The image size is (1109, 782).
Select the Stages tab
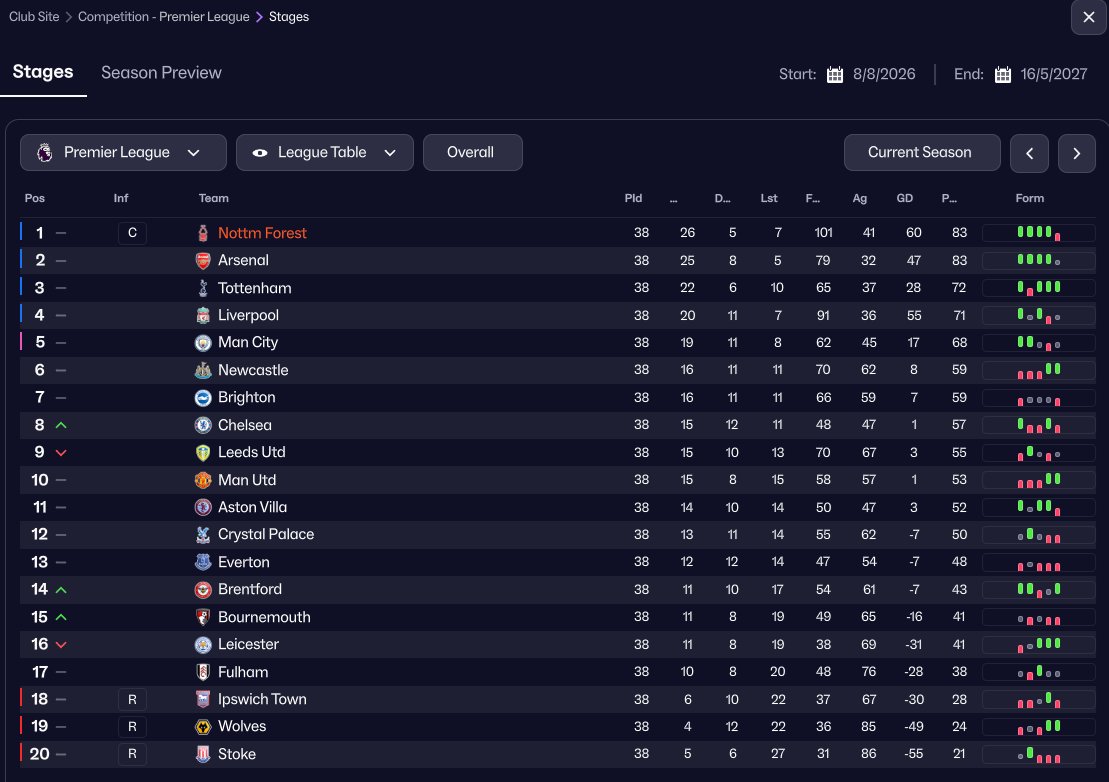pos(43,73)
